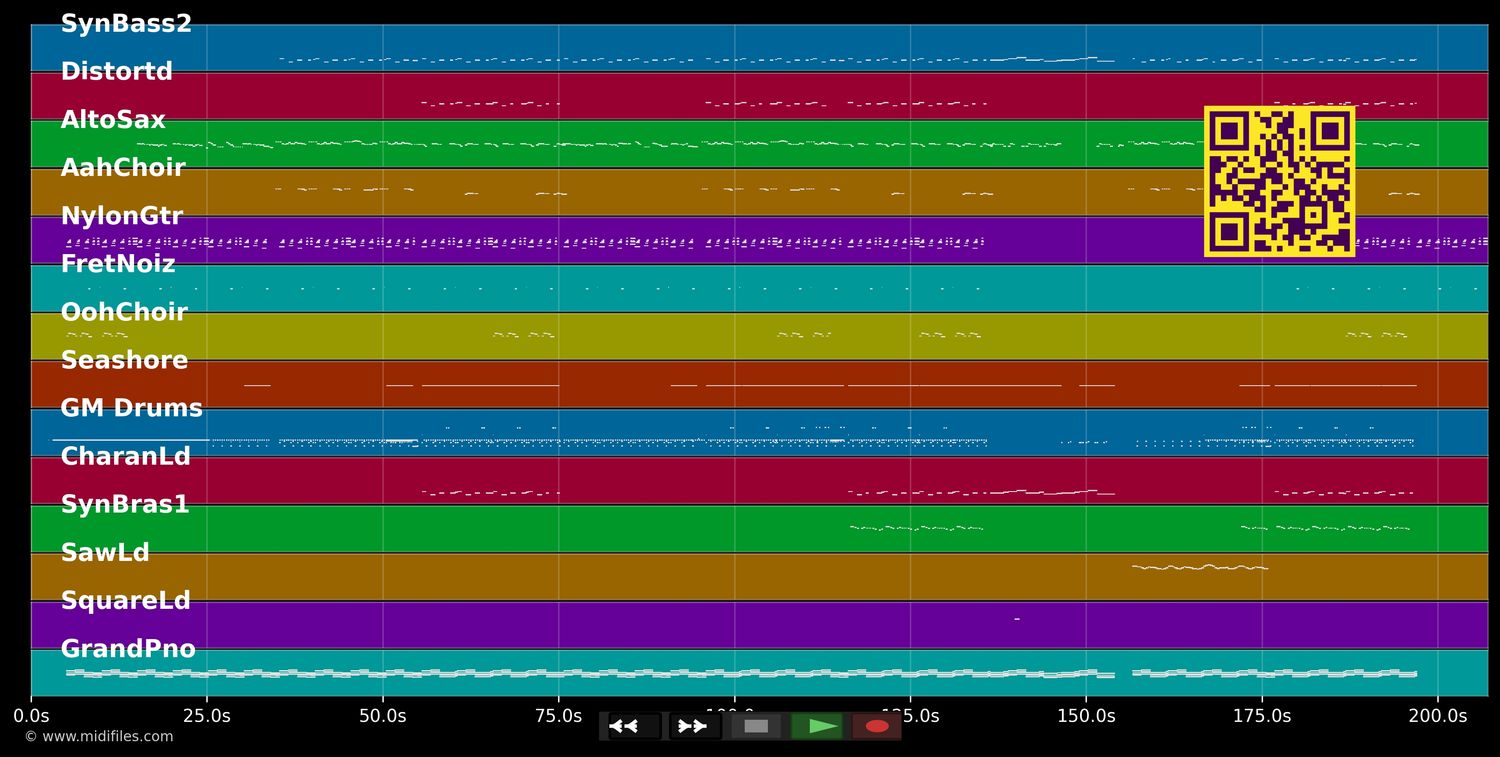Screen dimensions: 1500x757
Task: Stop playback with the gray stop button
Action: pos(756,726)
